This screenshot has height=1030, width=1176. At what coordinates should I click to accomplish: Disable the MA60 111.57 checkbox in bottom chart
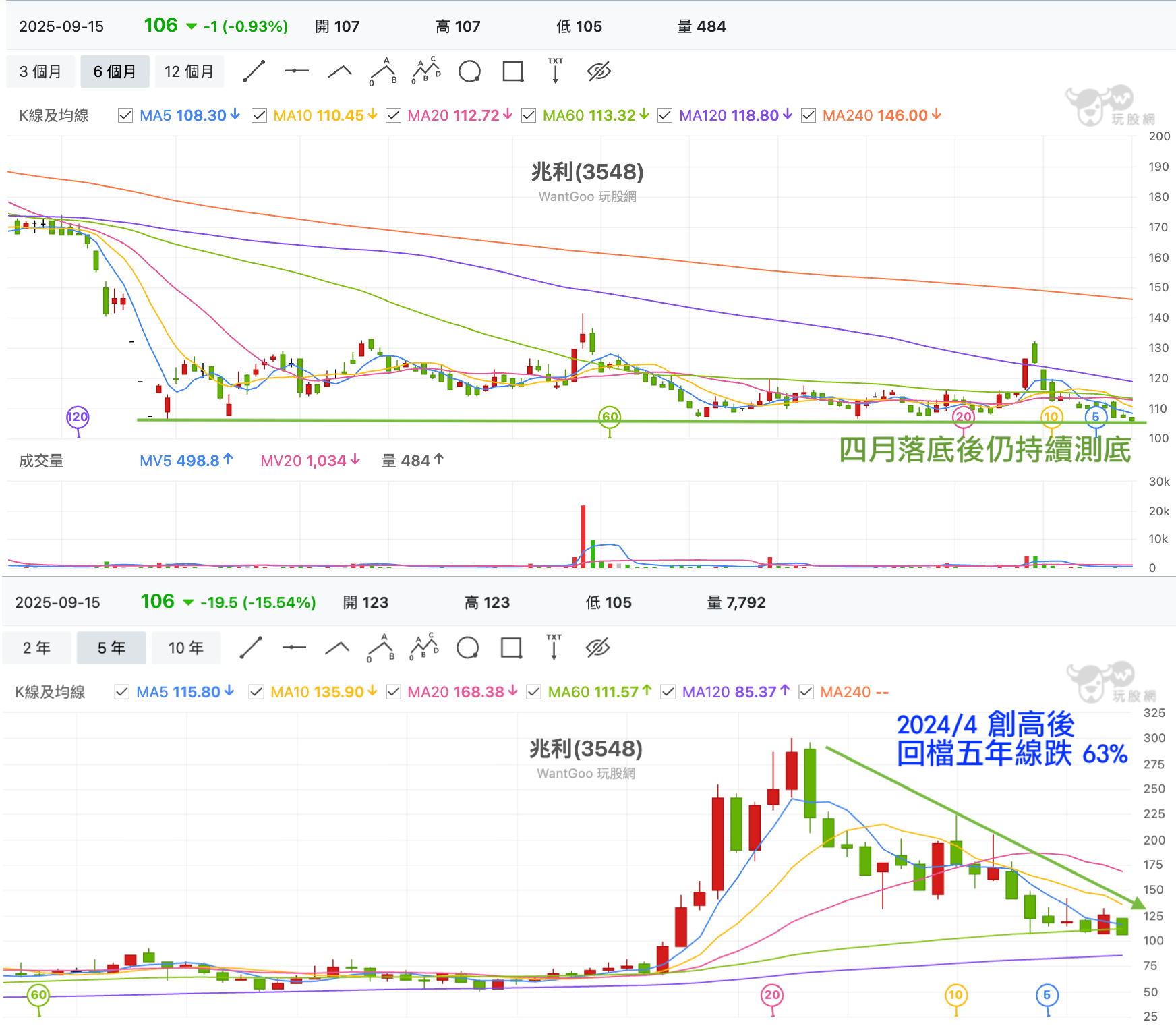[533, 692]
